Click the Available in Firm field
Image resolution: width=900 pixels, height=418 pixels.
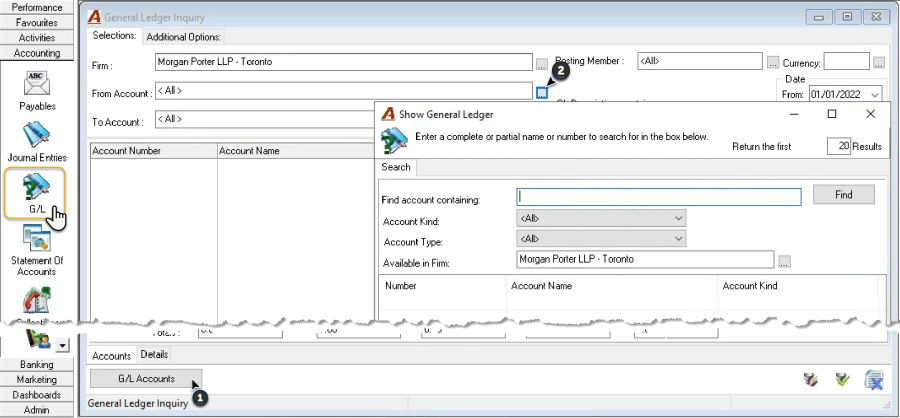645,260
